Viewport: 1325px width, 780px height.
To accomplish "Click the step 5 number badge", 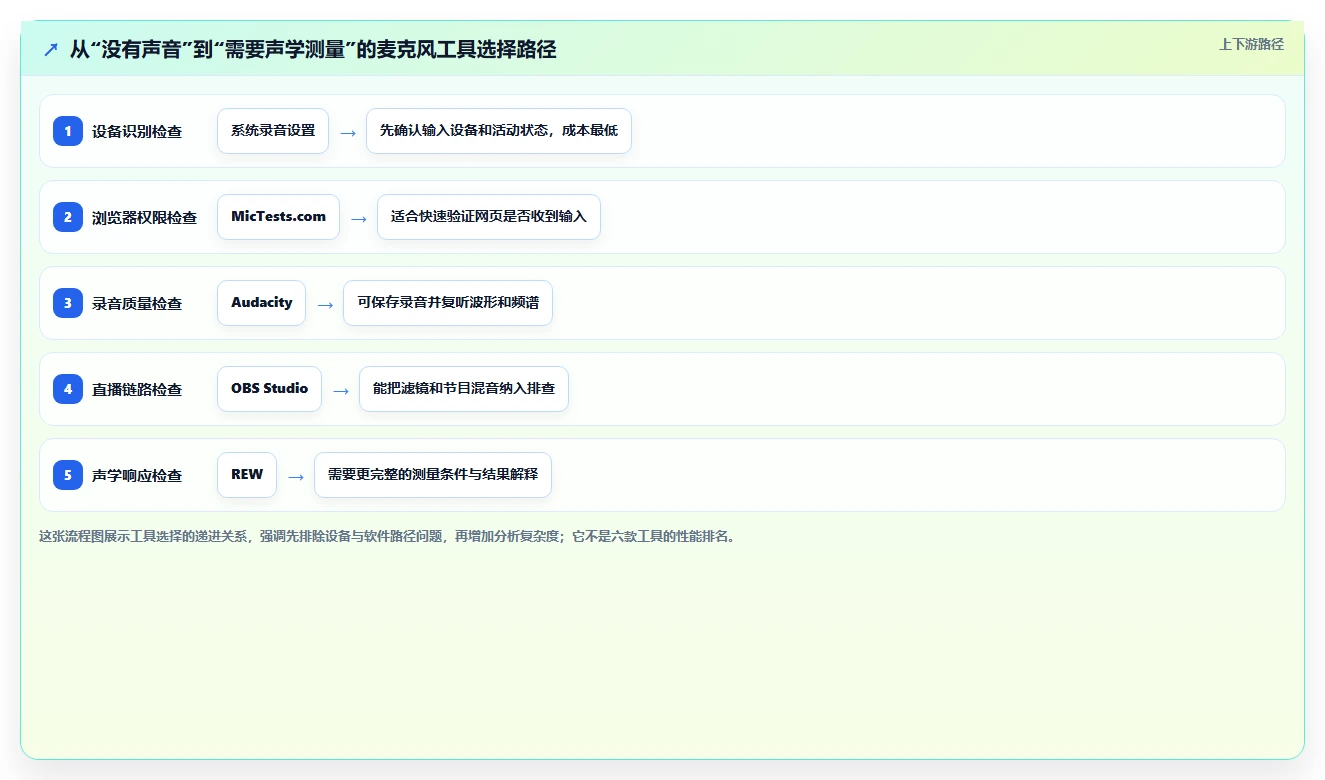I will (x=68, y=475).
